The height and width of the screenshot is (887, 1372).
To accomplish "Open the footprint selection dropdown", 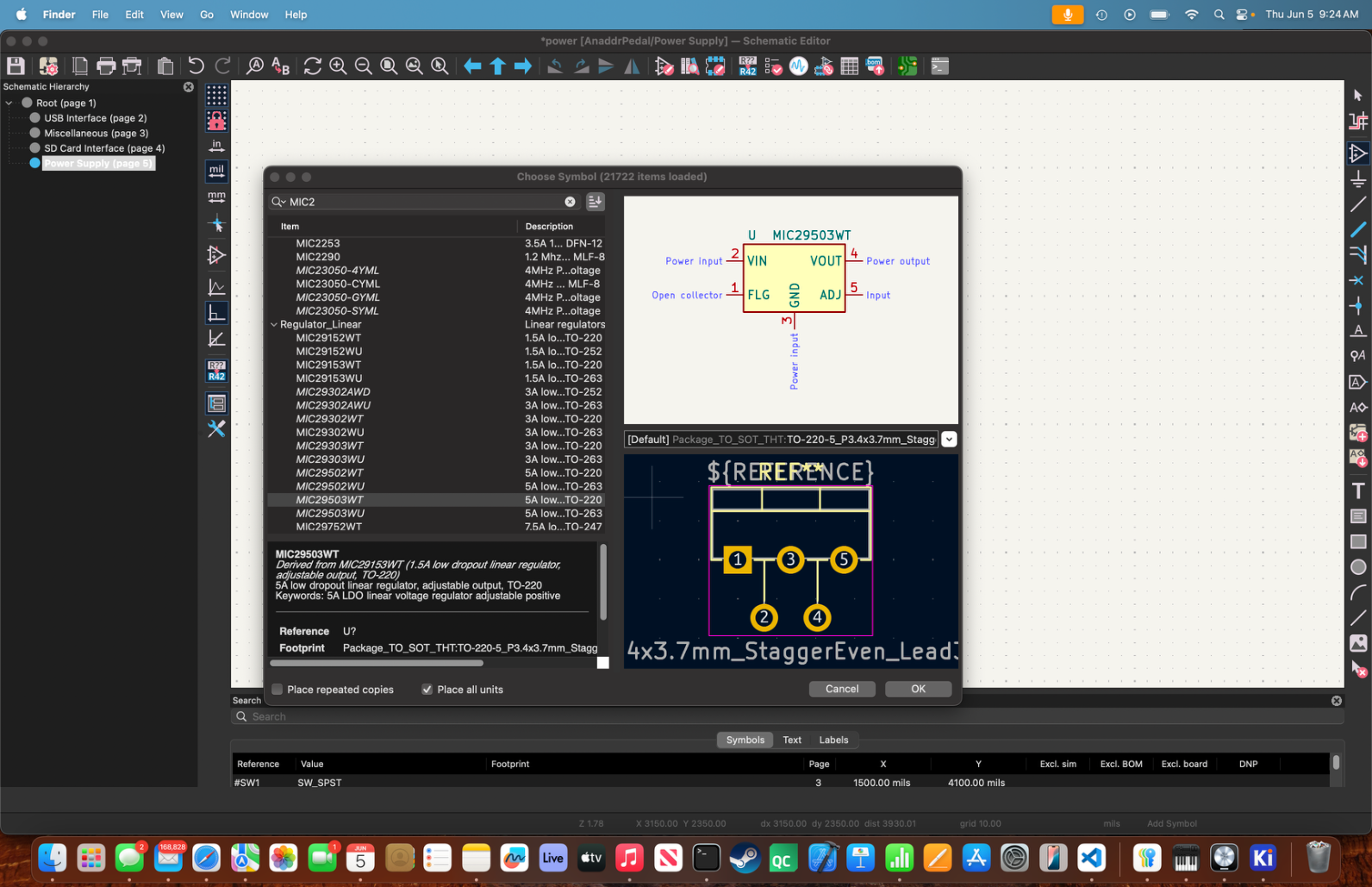I will (949, 440).
